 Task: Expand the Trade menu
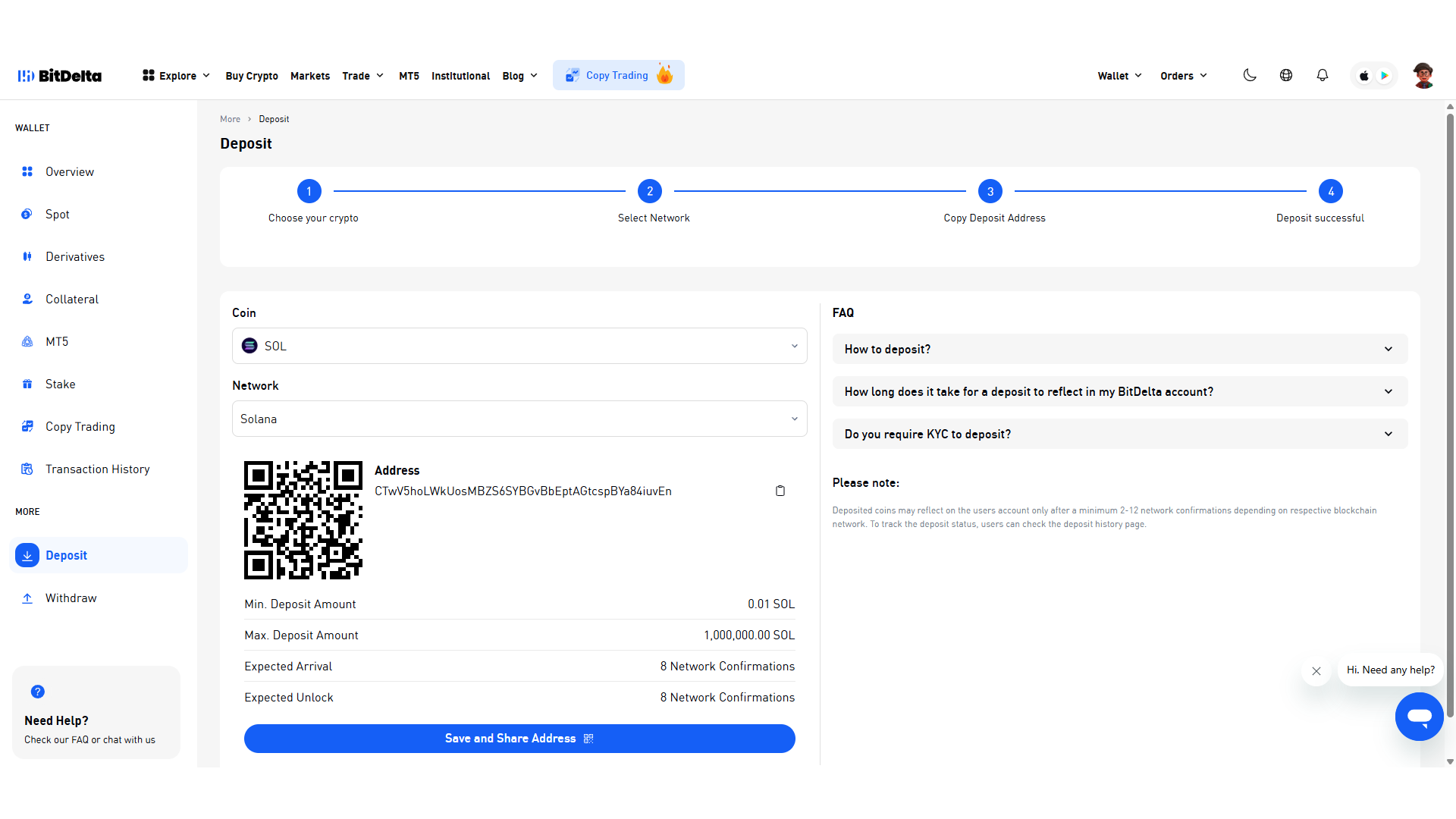point(362,76)
